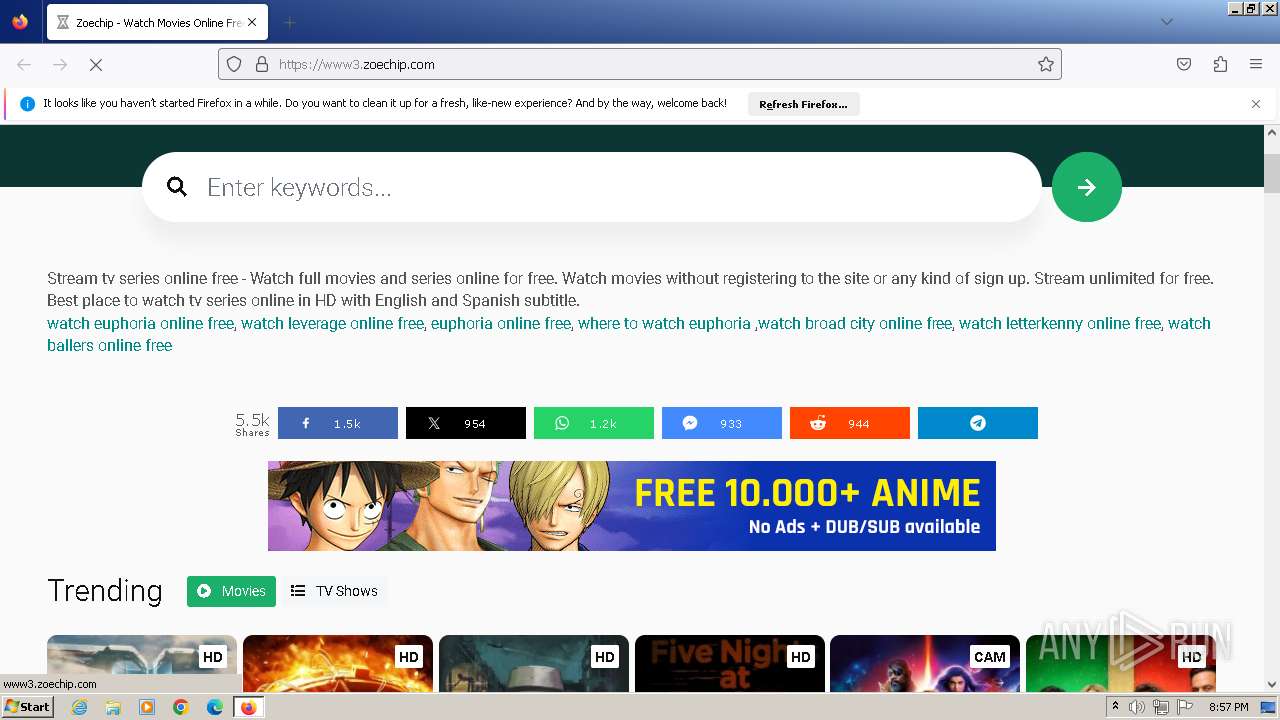Screen dimensions: 1280x720
Task: Go forward with the browser forward arrow
Action: click(60, 64)
